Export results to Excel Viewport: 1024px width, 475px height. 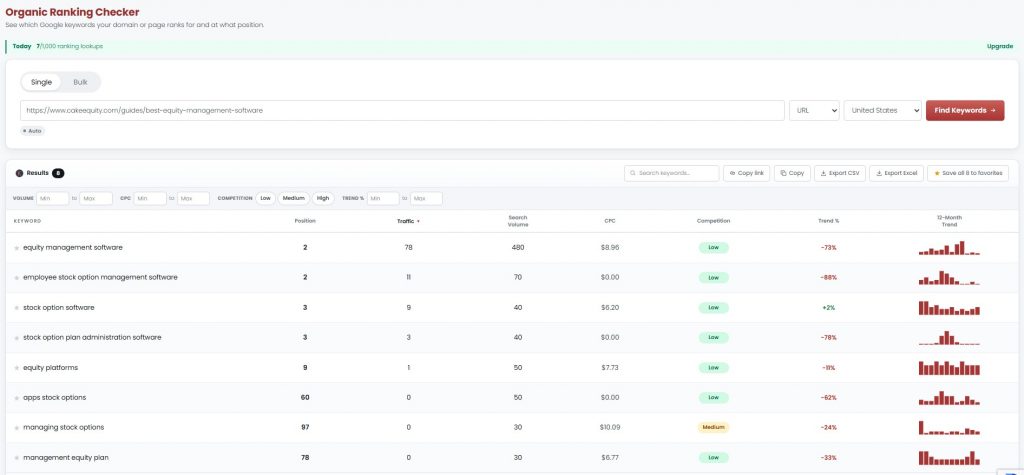896,173
